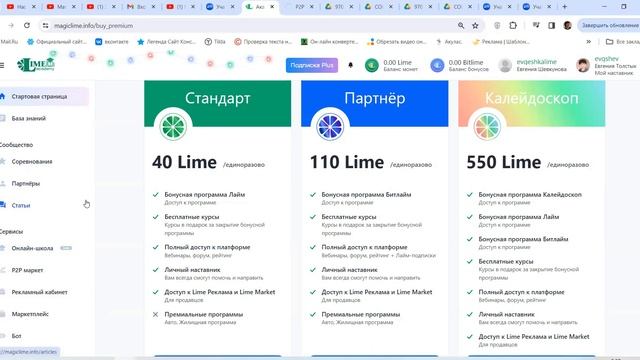
Task: Toggle the hamburger sidebar menu
Action: (2, 65)
